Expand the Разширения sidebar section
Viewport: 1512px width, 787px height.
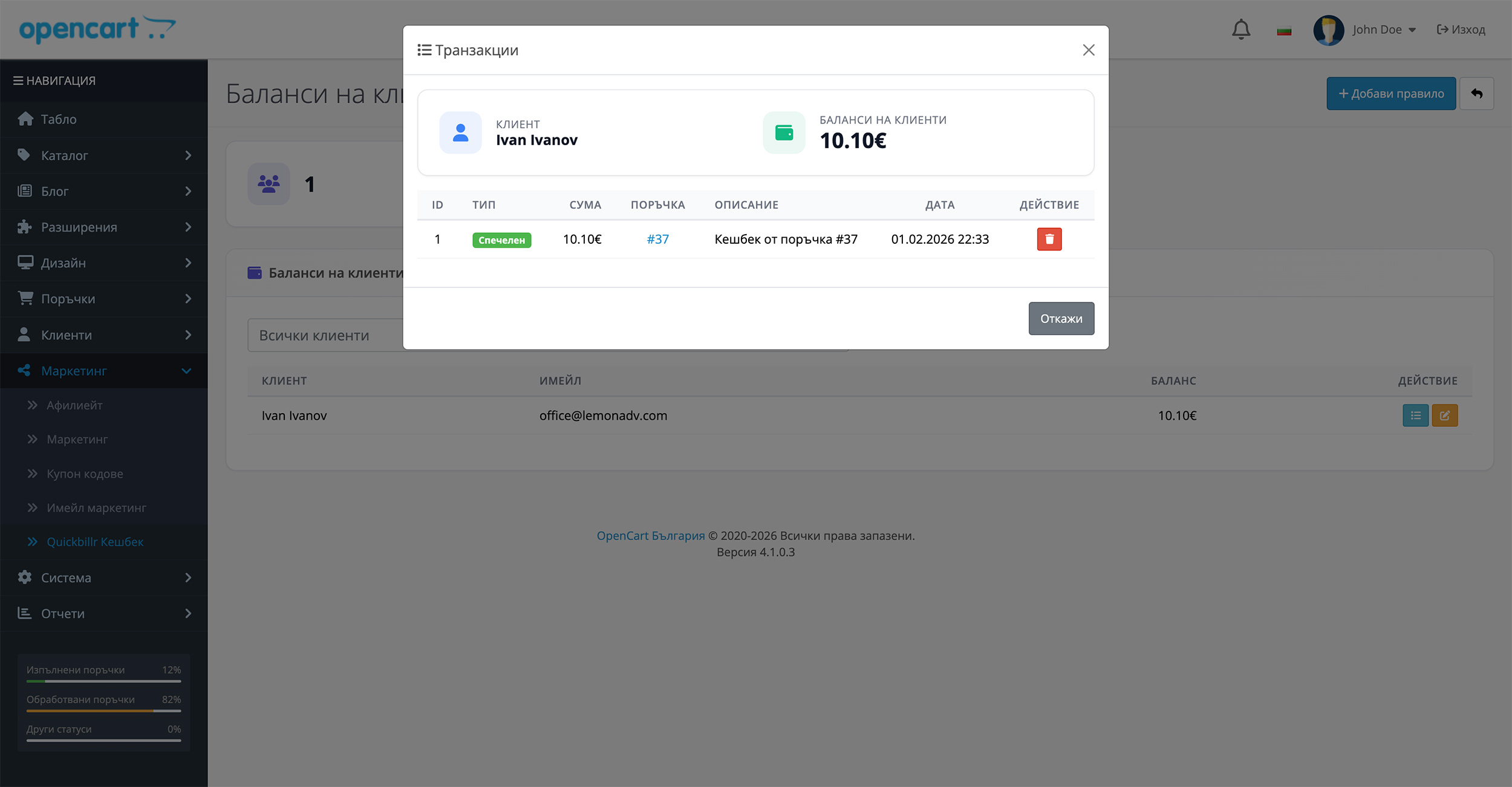(x=103, y=227)
